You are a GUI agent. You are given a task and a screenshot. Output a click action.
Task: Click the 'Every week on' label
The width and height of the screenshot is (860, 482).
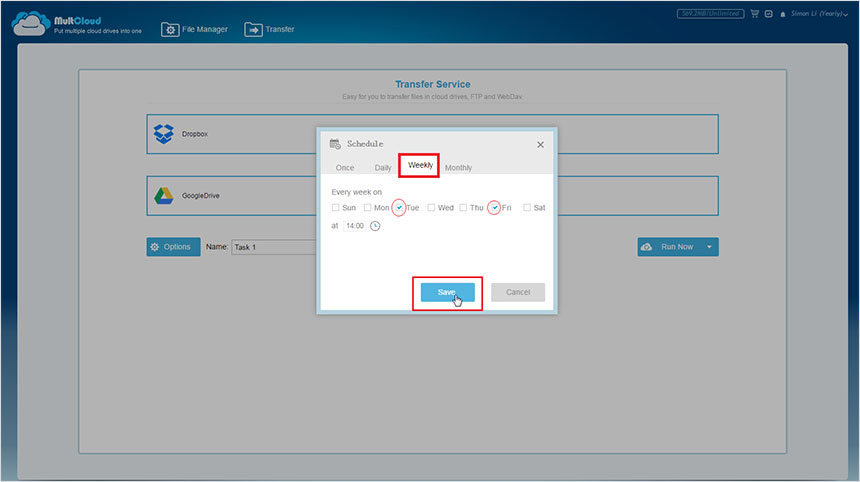(357, 192)
